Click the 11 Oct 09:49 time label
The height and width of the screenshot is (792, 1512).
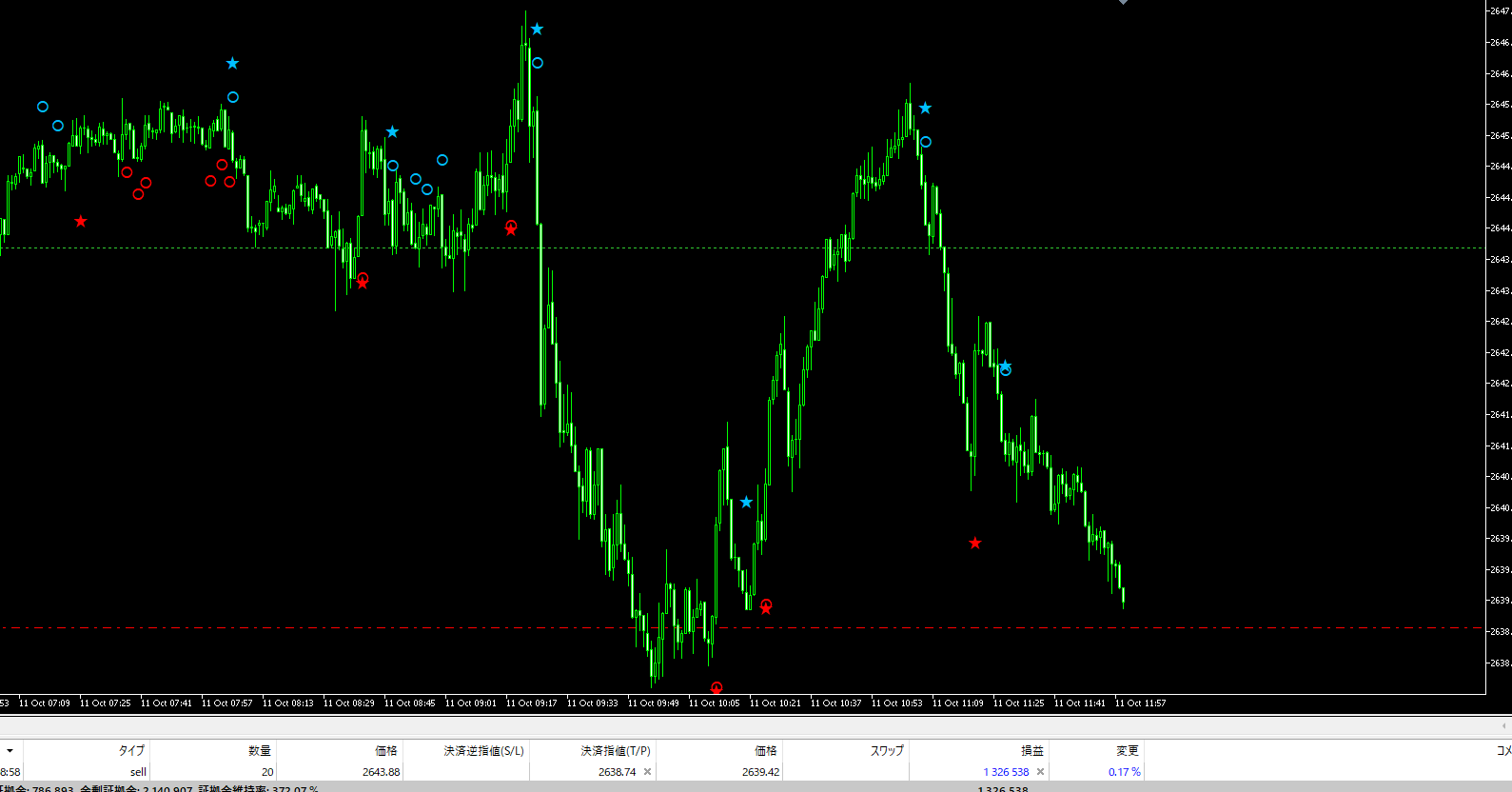(654, 703)
